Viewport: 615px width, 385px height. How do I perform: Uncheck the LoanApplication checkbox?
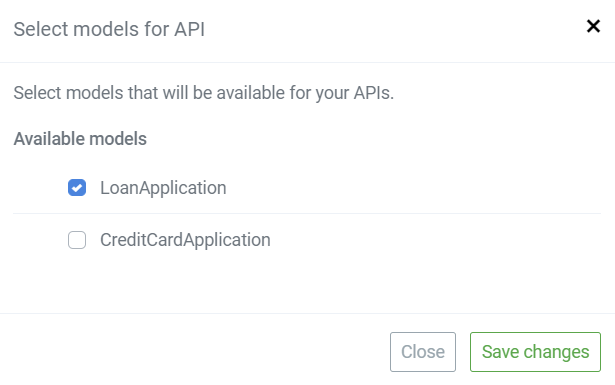pos(77,187)
